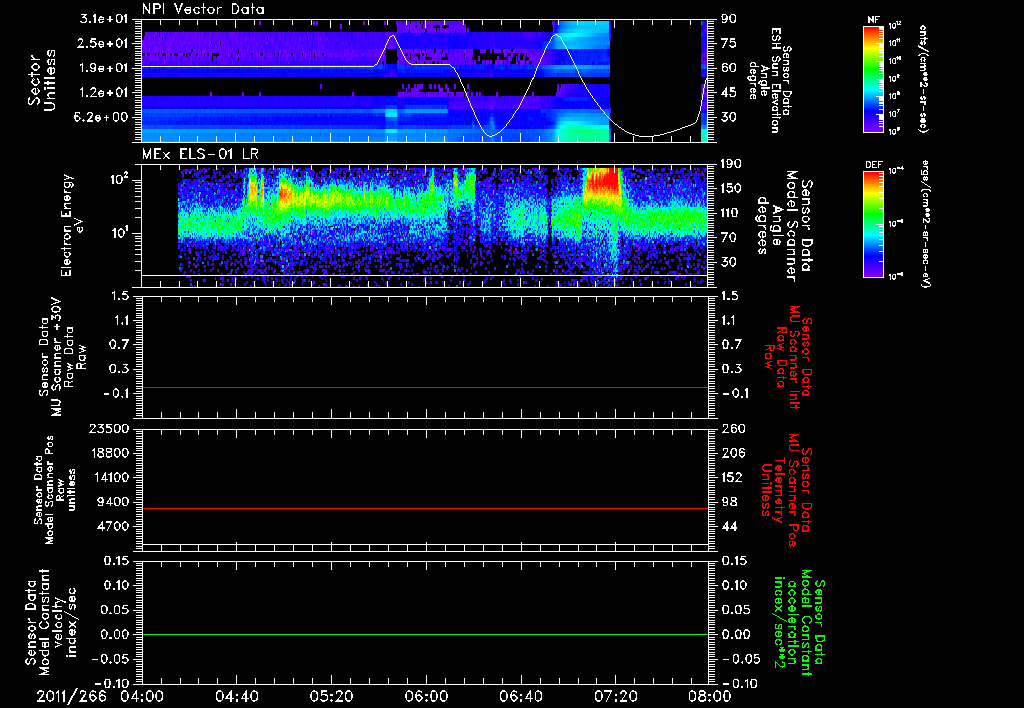Click the "06:00" time axis label
1024x708 pixels.
[426, 696]
